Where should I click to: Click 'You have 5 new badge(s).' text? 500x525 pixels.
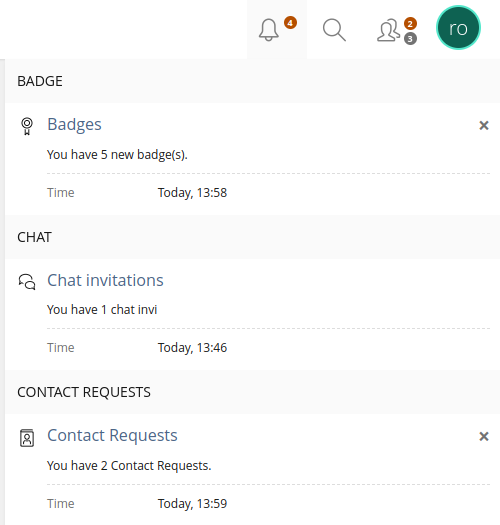[117, 155]
